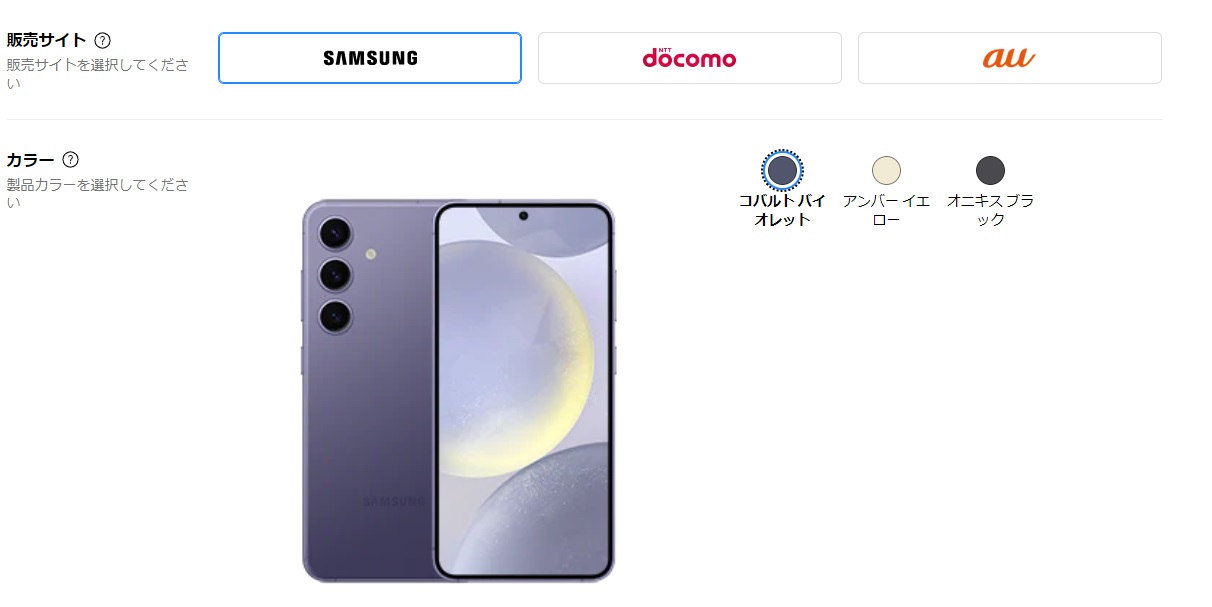Click the front punch-hole camera on the display

pyautogui.click(x=524, y=216)
